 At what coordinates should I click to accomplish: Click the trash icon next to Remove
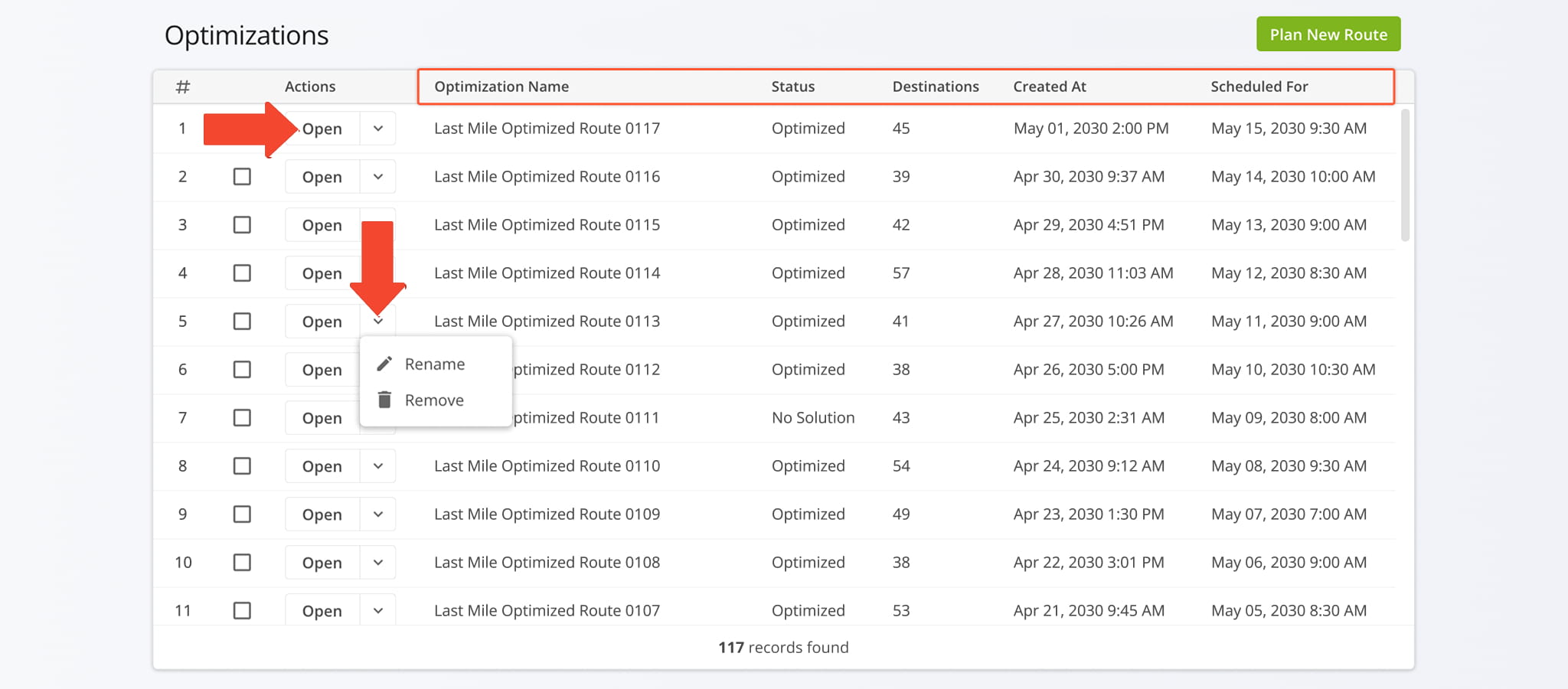tap(384, 400)
